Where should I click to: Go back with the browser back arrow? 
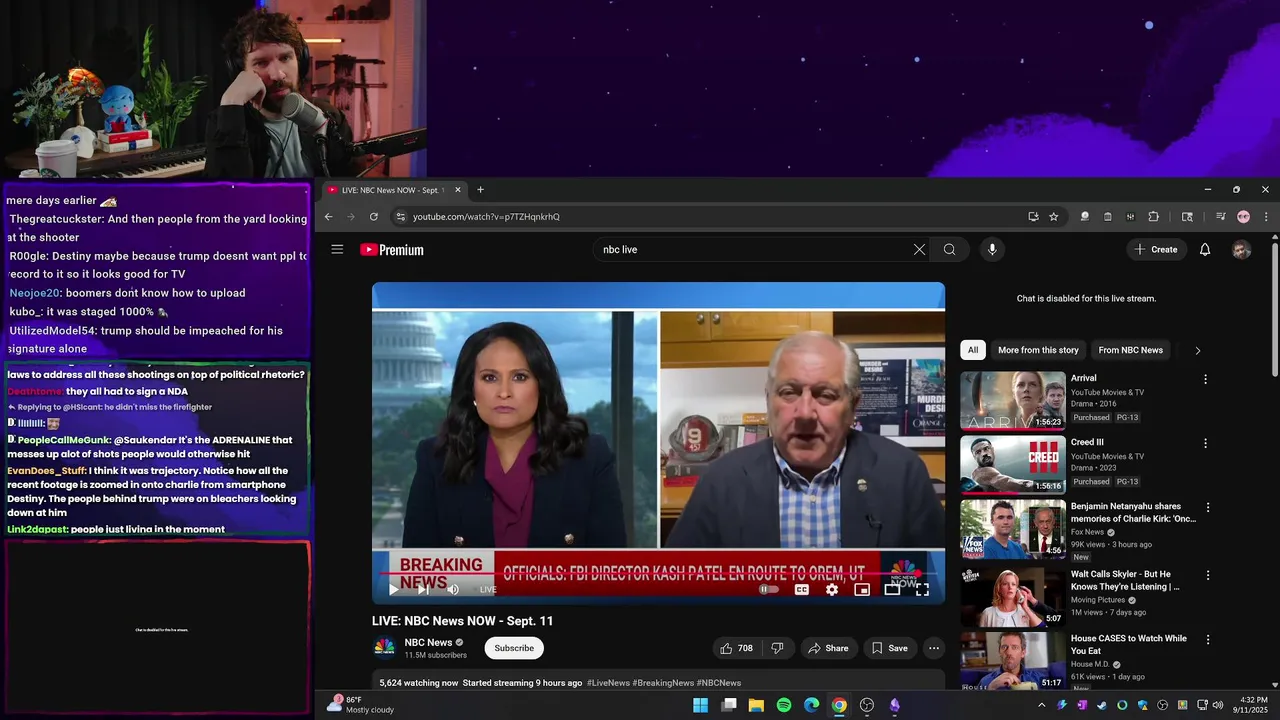[x=328, y=216]
